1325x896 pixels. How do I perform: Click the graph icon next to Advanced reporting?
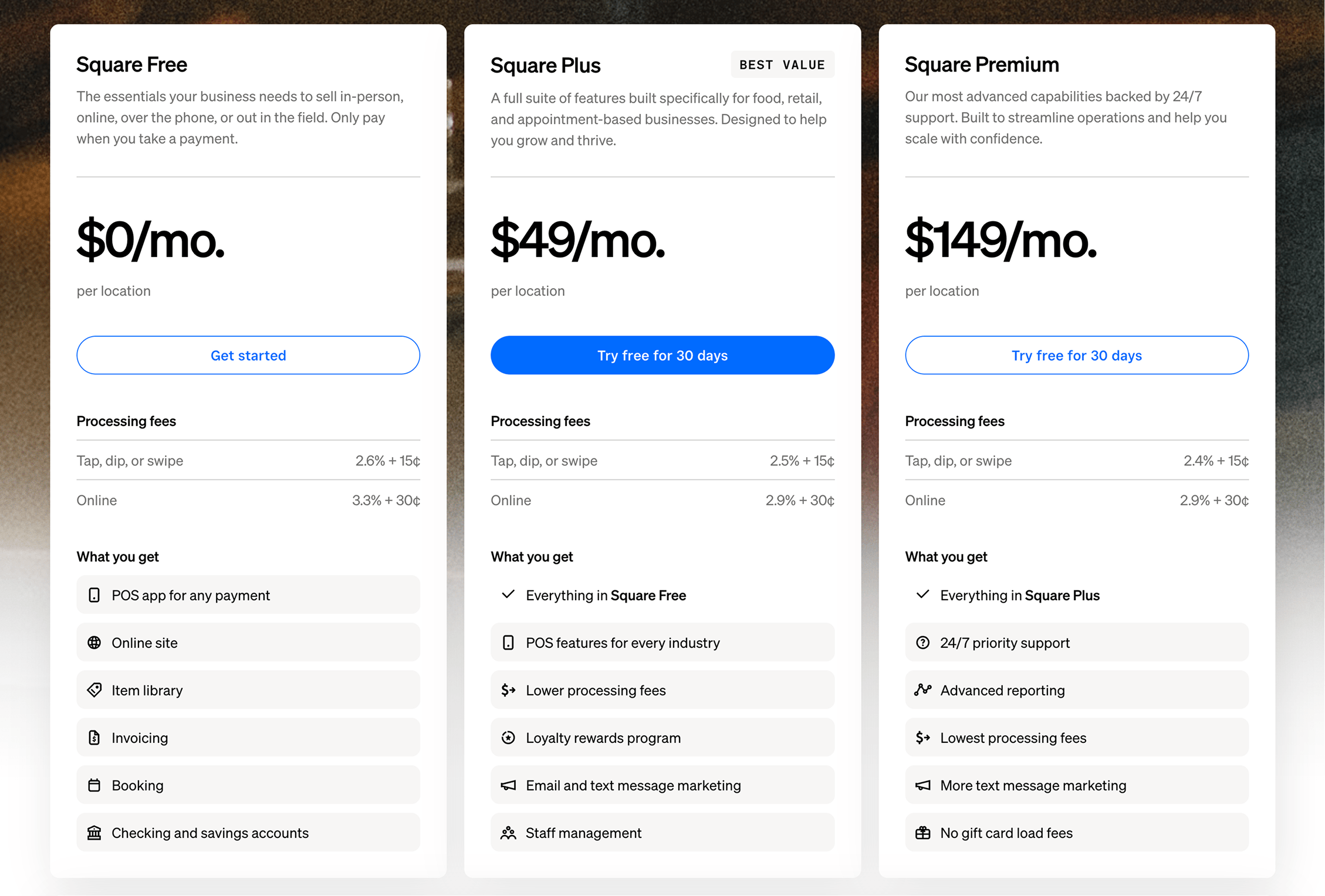[922, 690]
